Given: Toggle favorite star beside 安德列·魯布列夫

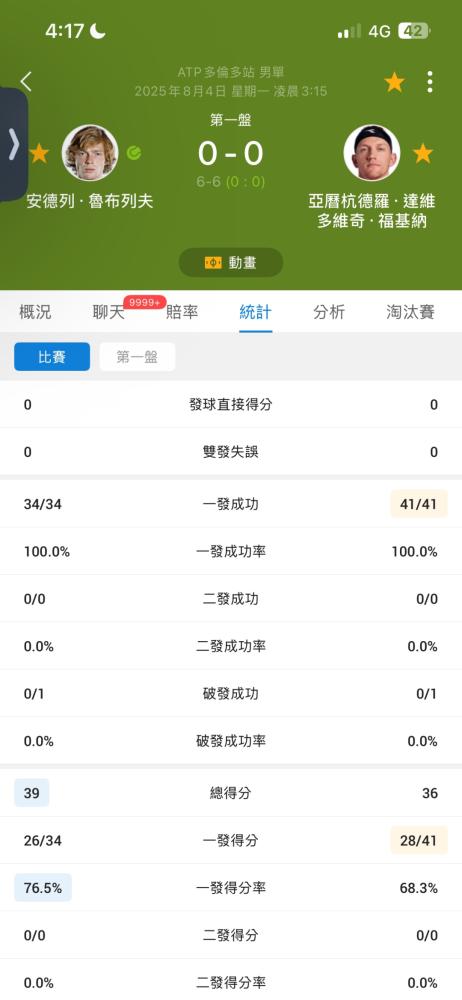Looking at the screenshot, I should [39, 153].
